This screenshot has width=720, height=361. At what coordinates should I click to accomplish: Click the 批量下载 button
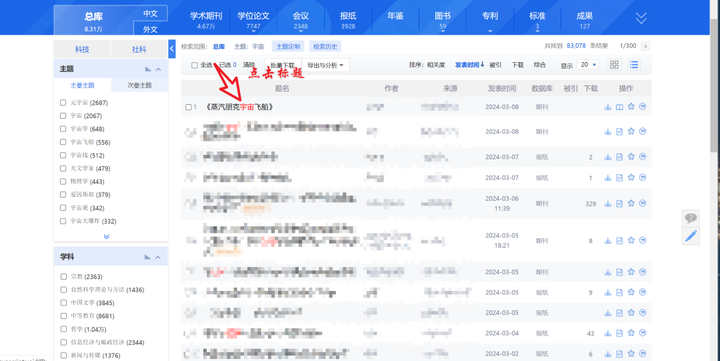click(x=283, y=65)
